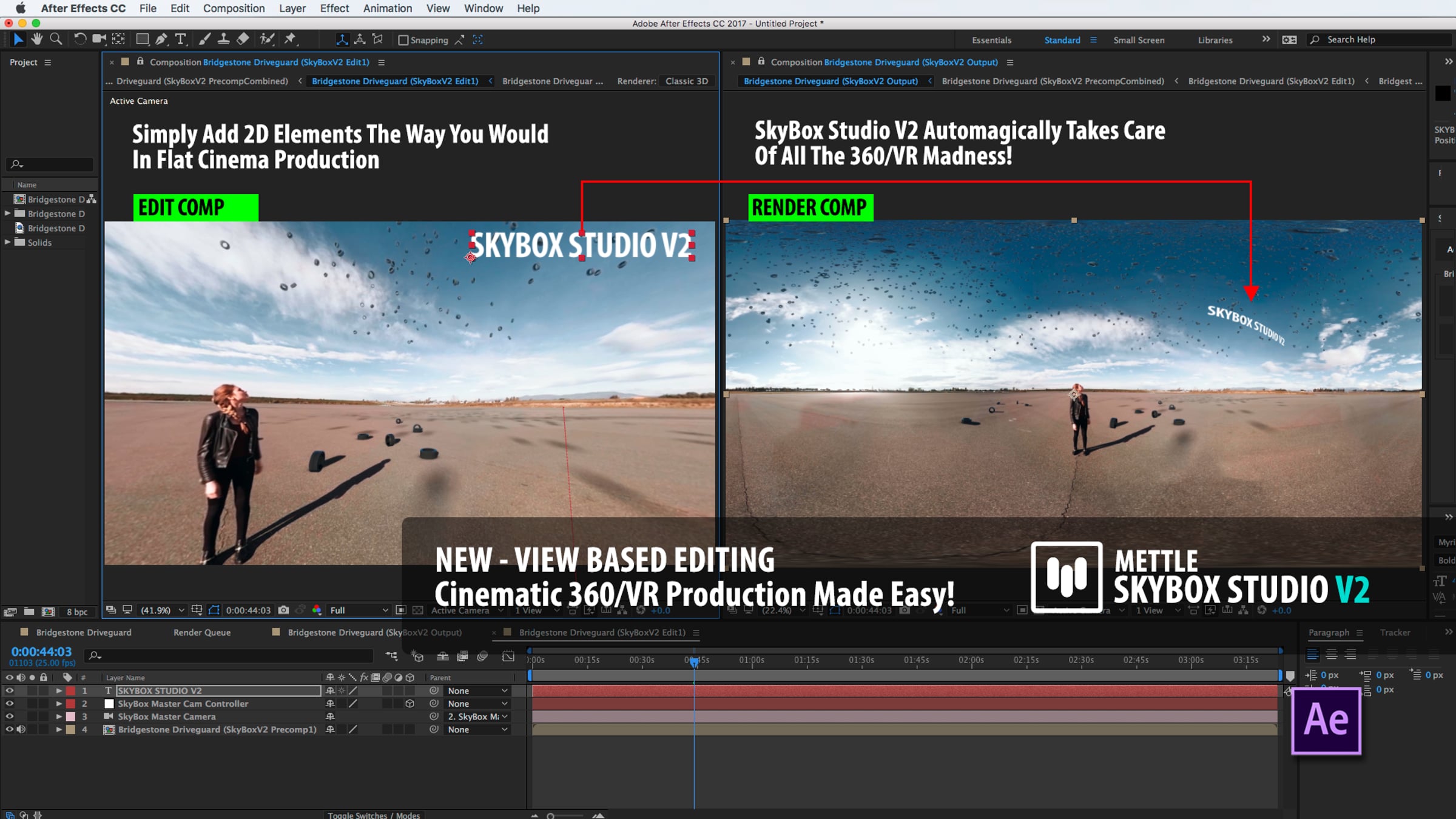The height and width of the screenshot is (819, 1456).
Task: Expand SkyBox Master Cam Controller layer properties
Action: point(59,704)
